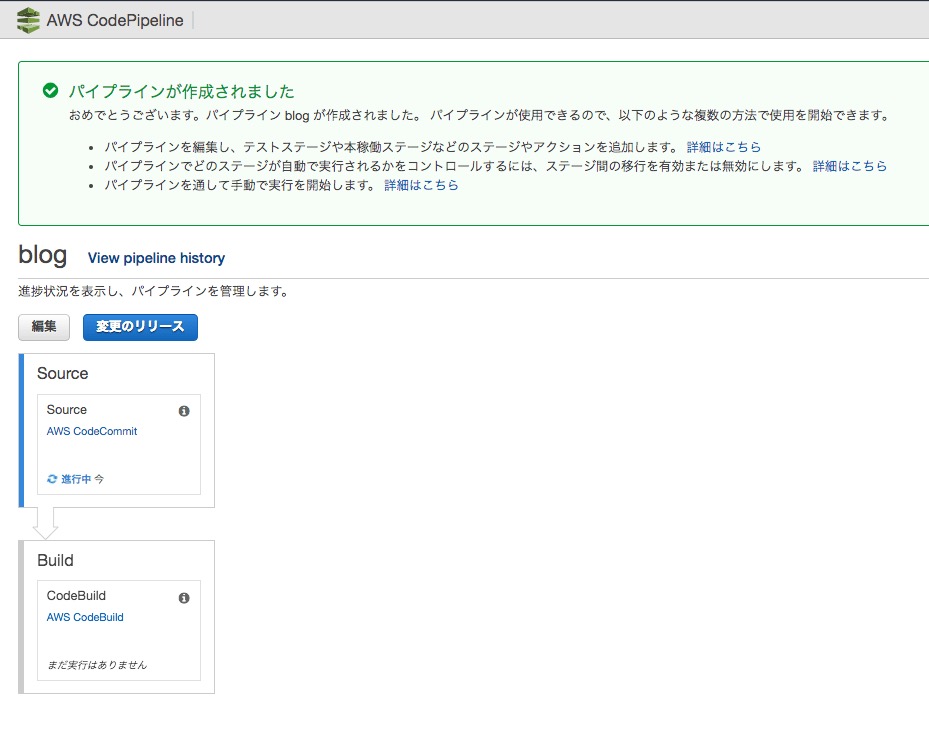This screenshot has height=739, width=929.
Task: Open View pipeline history
Action: tap(155, 258)
